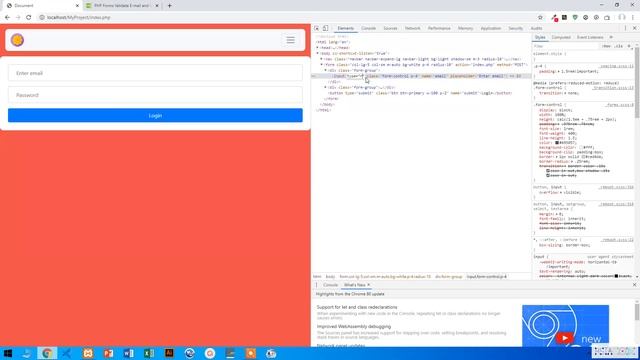Click the YouTube play icon on the thumbnail
The width and height of the screenshot is (640, 360).
pos(565,338)
